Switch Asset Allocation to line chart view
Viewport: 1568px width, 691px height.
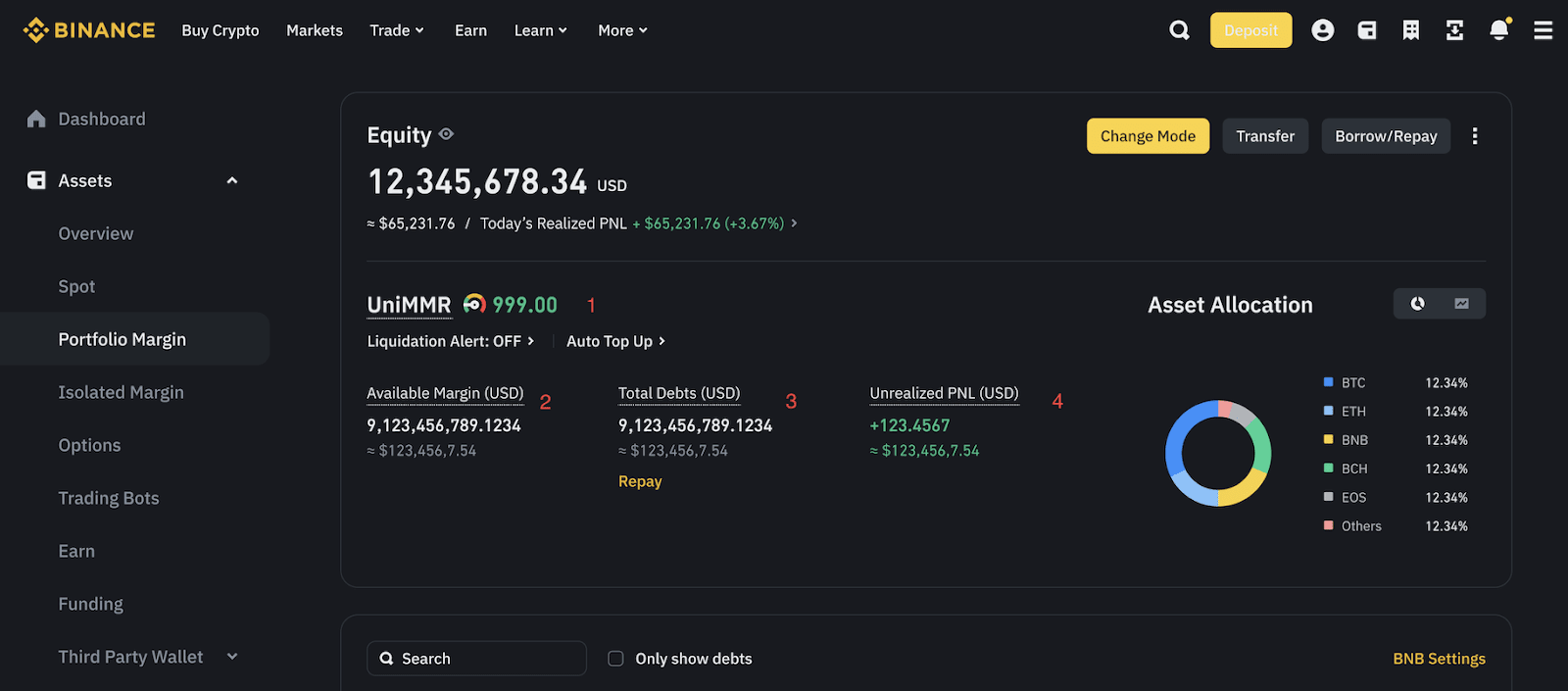1461,304
